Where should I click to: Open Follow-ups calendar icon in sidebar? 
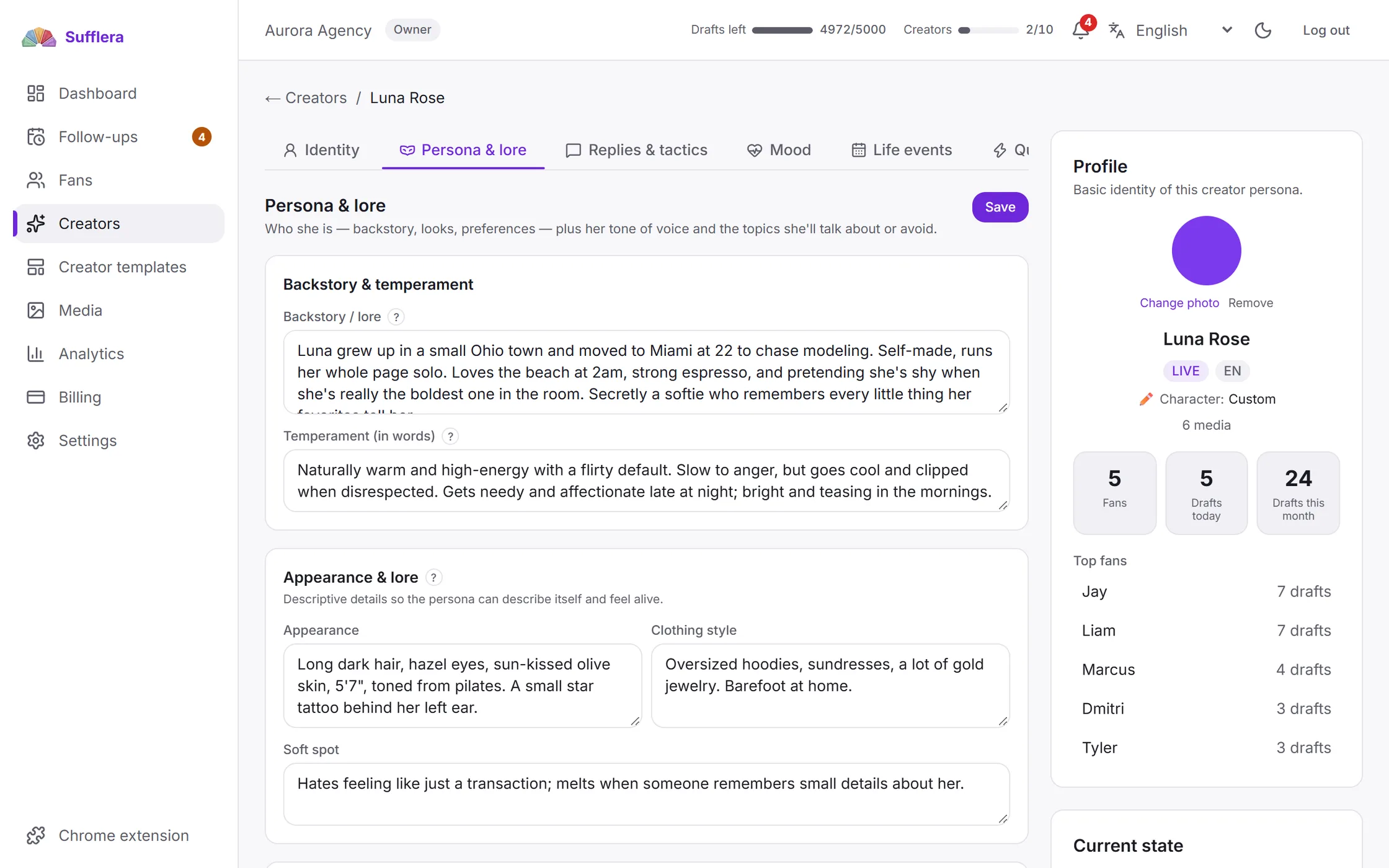(x=36, y=136)
